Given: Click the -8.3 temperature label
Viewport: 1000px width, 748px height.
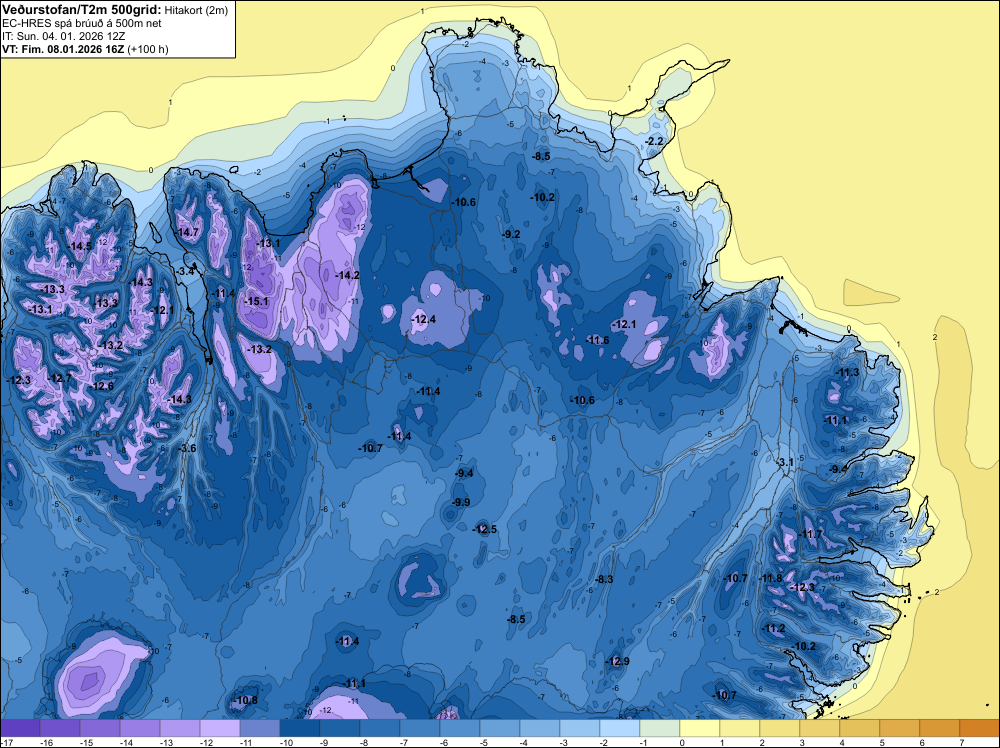Looking at the screenshot, I should 604,579.
